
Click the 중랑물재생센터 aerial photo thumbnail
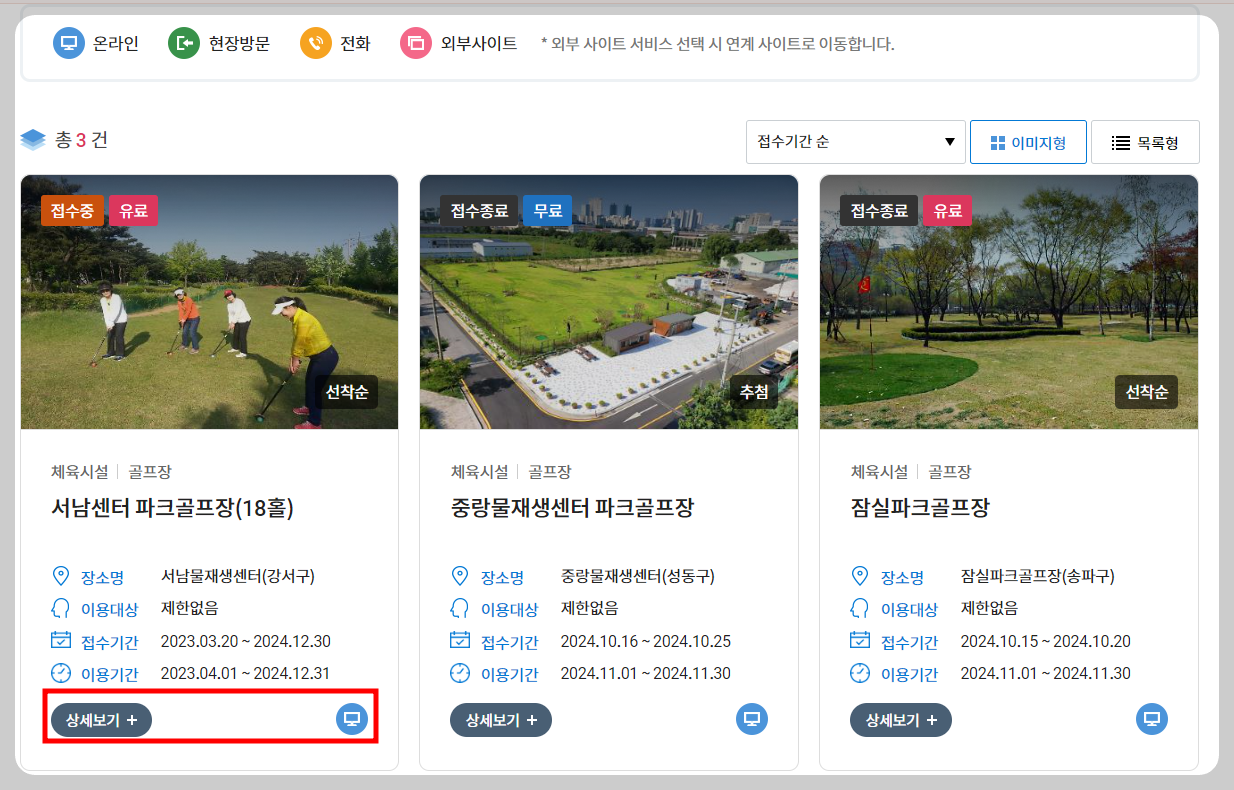pos(609,301)
